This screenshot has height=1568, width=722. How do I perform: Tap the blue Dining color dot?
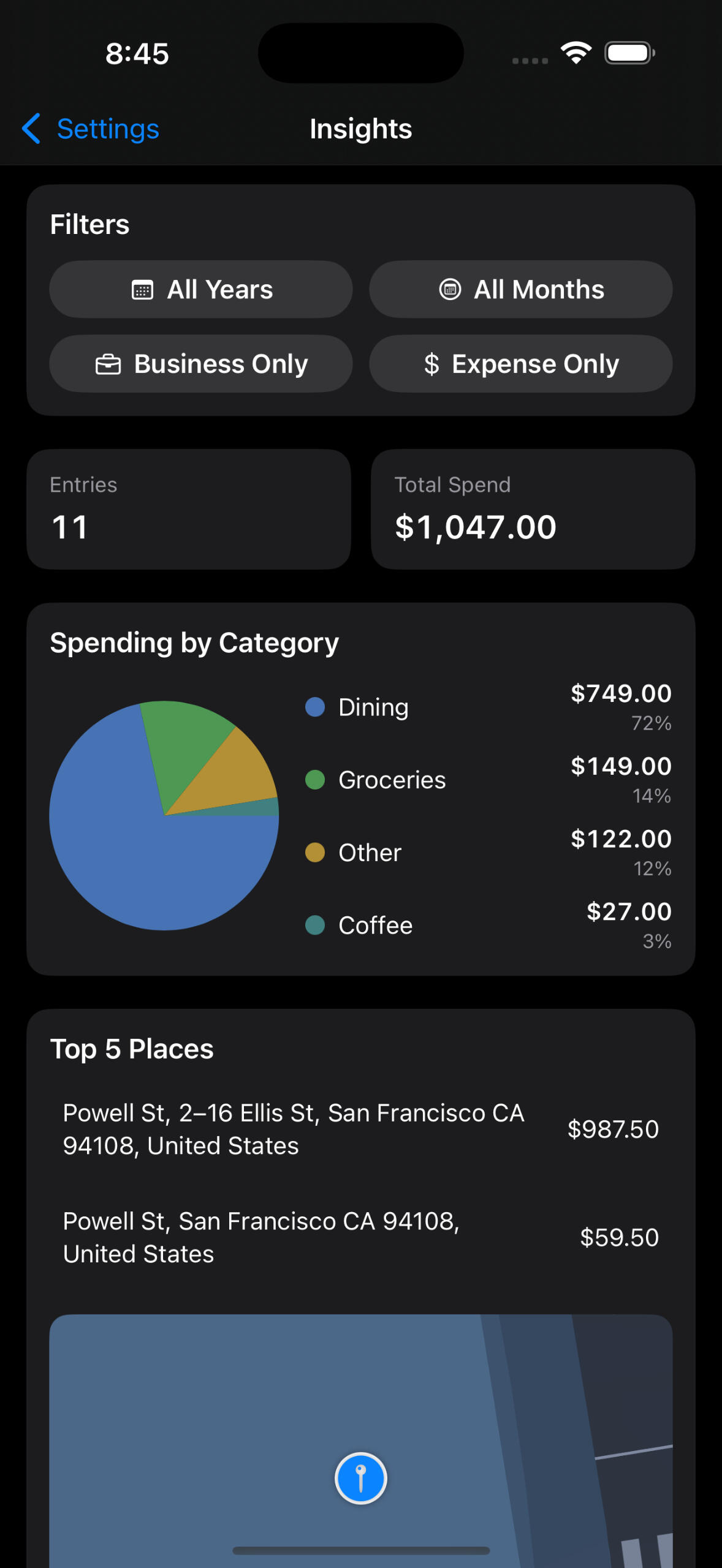click(x=315, y=707)
